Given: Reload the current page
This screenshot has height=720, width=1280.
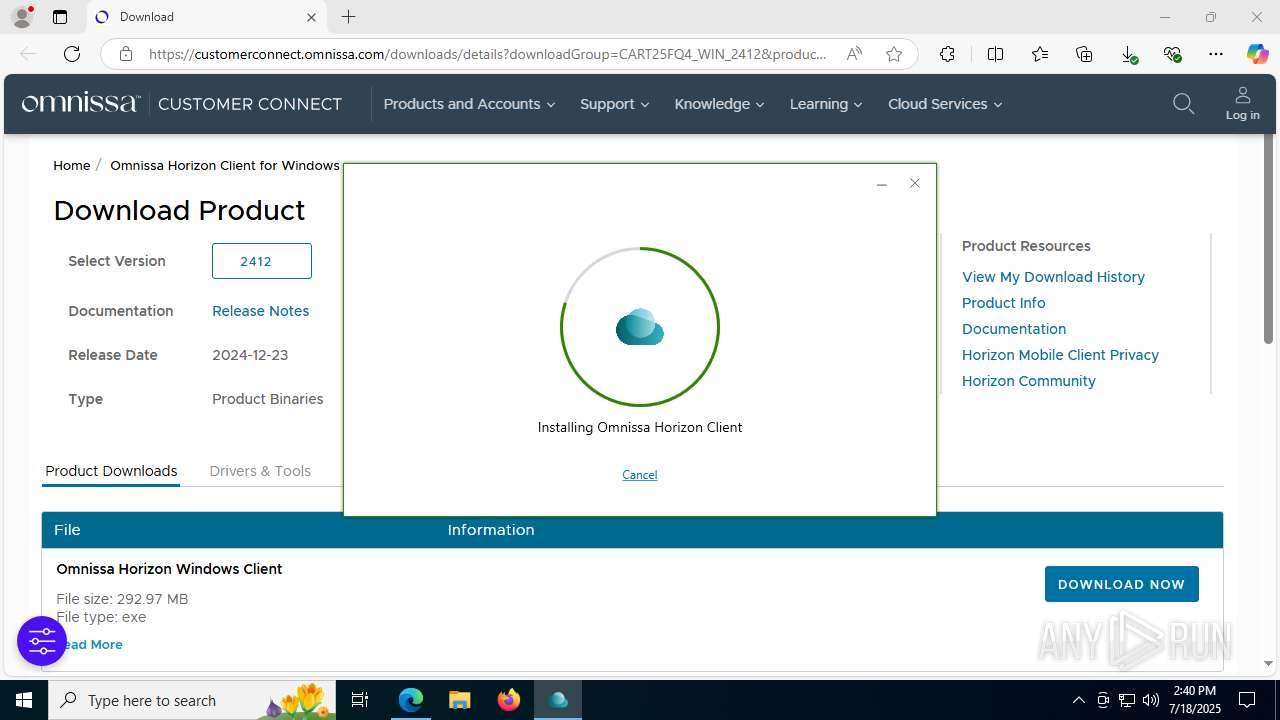Looking at the screenshot, I should pos(72,54).
